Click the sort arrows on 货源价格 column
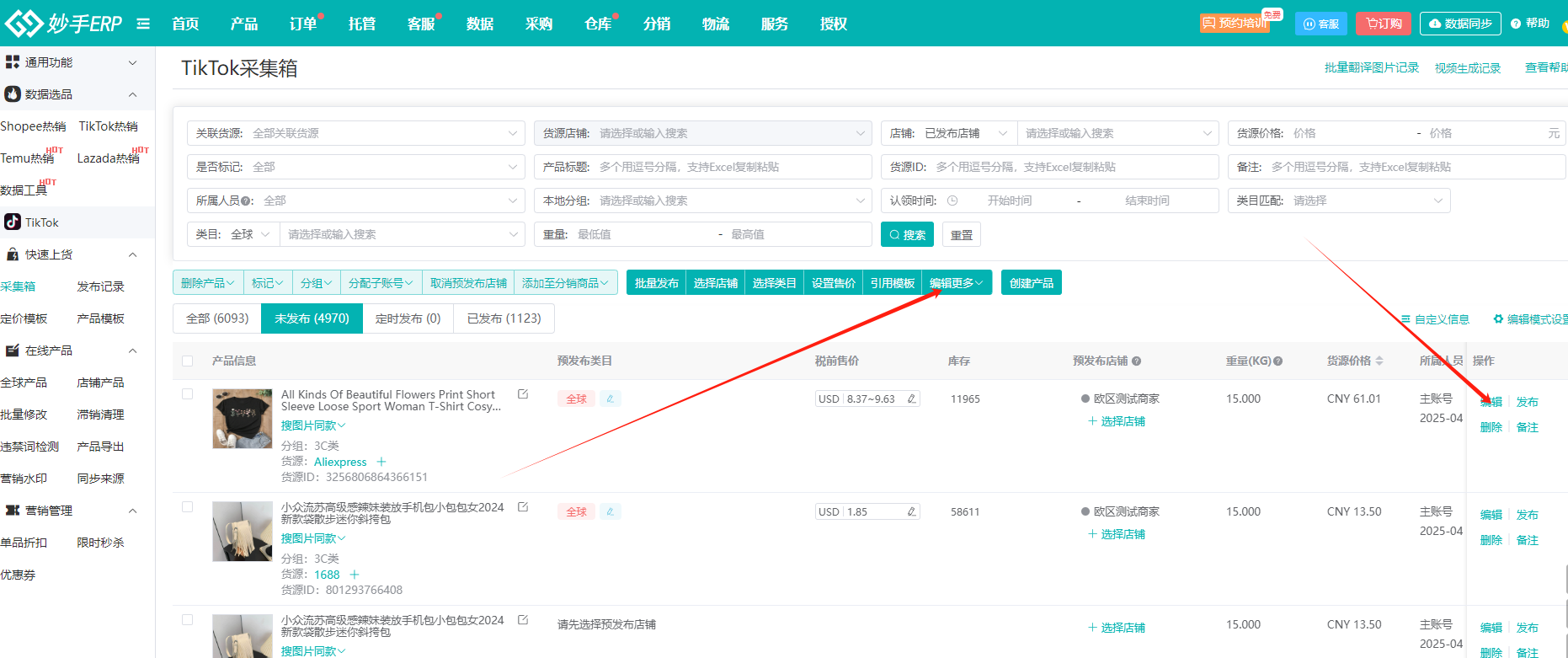This screenshot has height=658, width=1568. tap(1379, 361)
